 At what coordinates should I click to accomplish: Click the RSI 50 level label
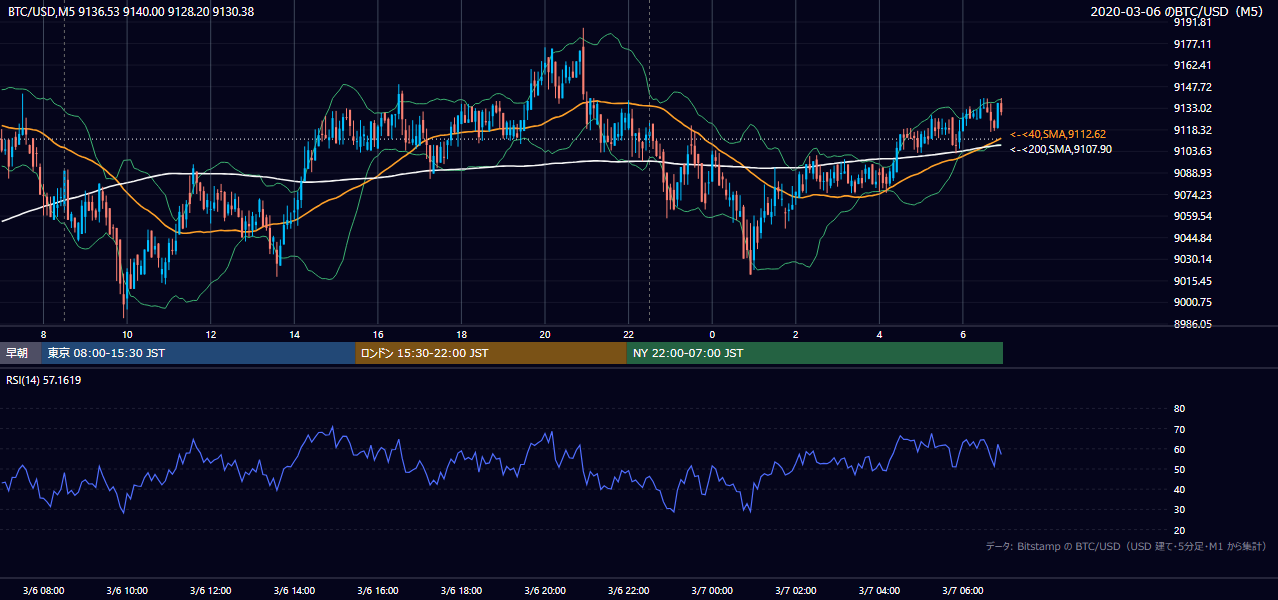[1179, 469]
